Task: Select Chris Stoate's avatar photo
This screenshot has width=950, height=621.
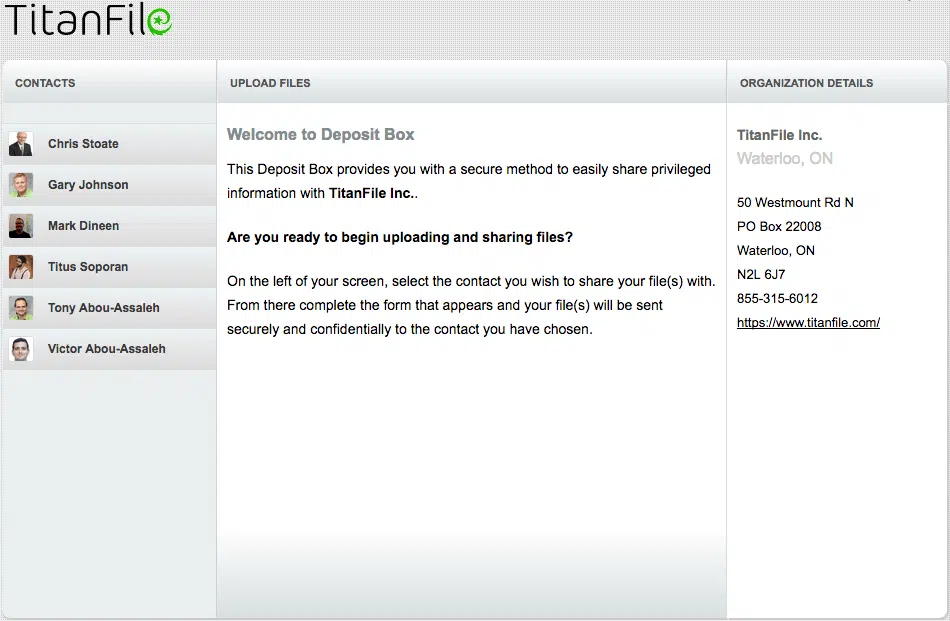Action: 21,144
